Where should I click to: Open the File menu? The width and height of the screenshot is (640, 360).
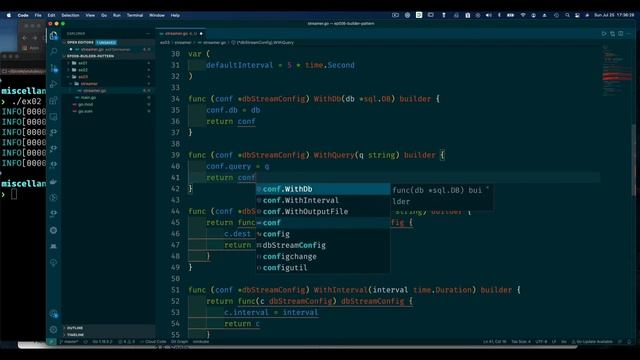[x=38, y=15]
